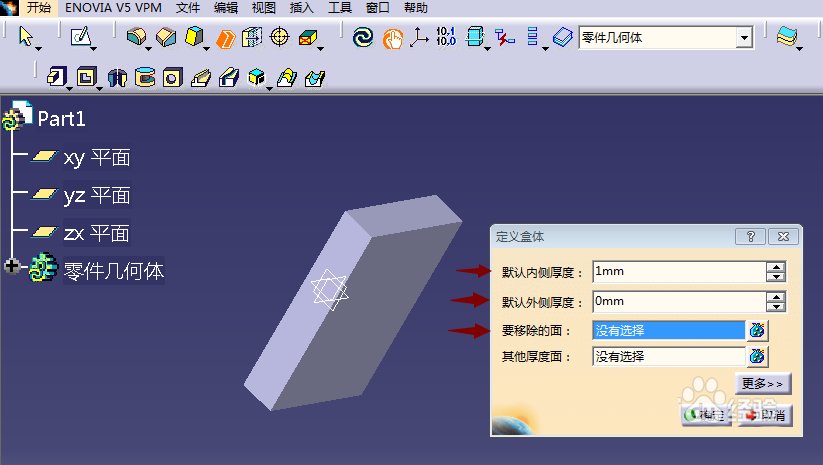Image resolution: width=823 pixels, height=465 pixels.
Task: Expand the Pocket tool flyout arrow
Action: coord(99,88)
